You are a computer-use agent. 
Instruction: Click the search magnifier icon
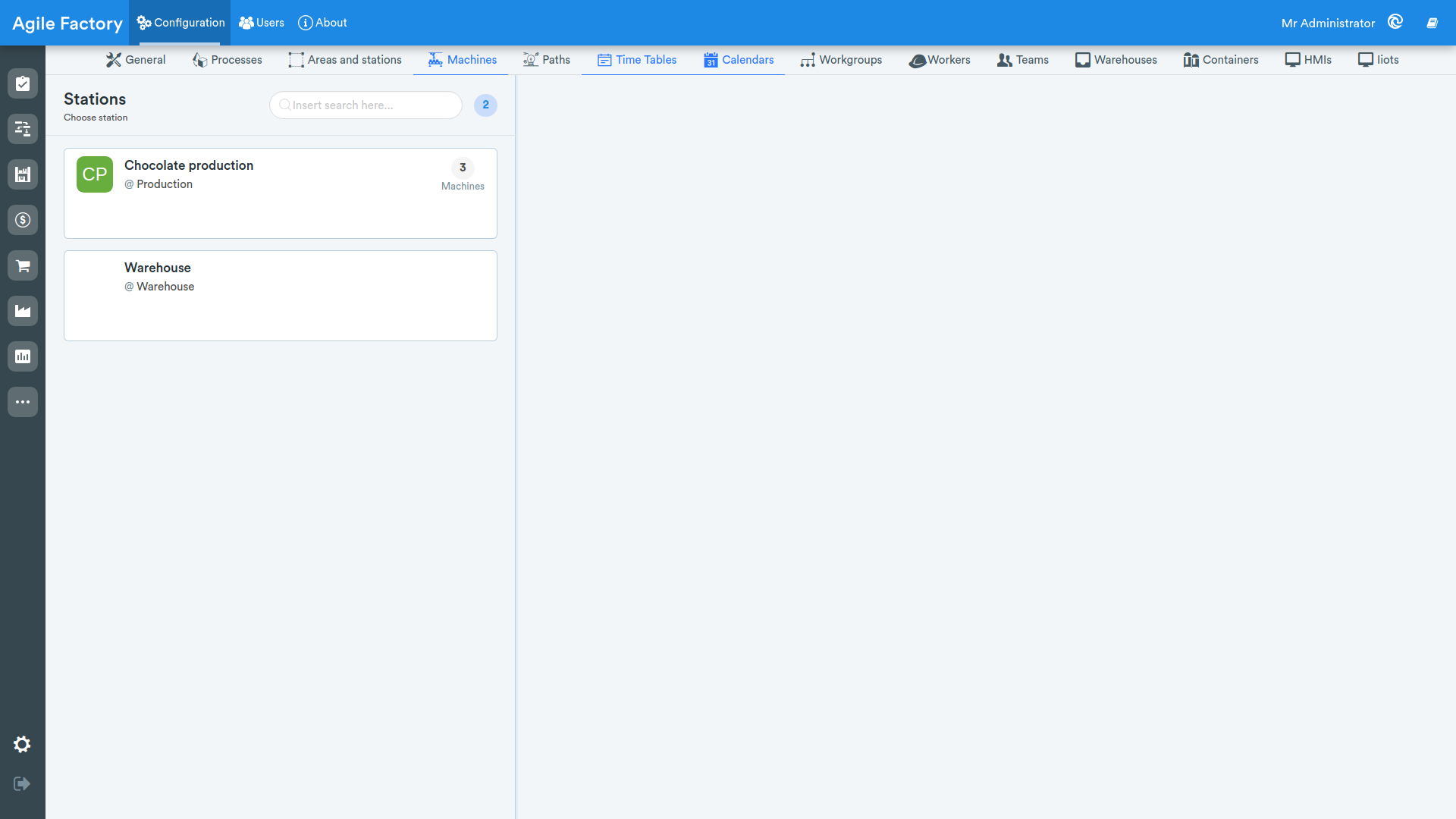click(285, 105)
